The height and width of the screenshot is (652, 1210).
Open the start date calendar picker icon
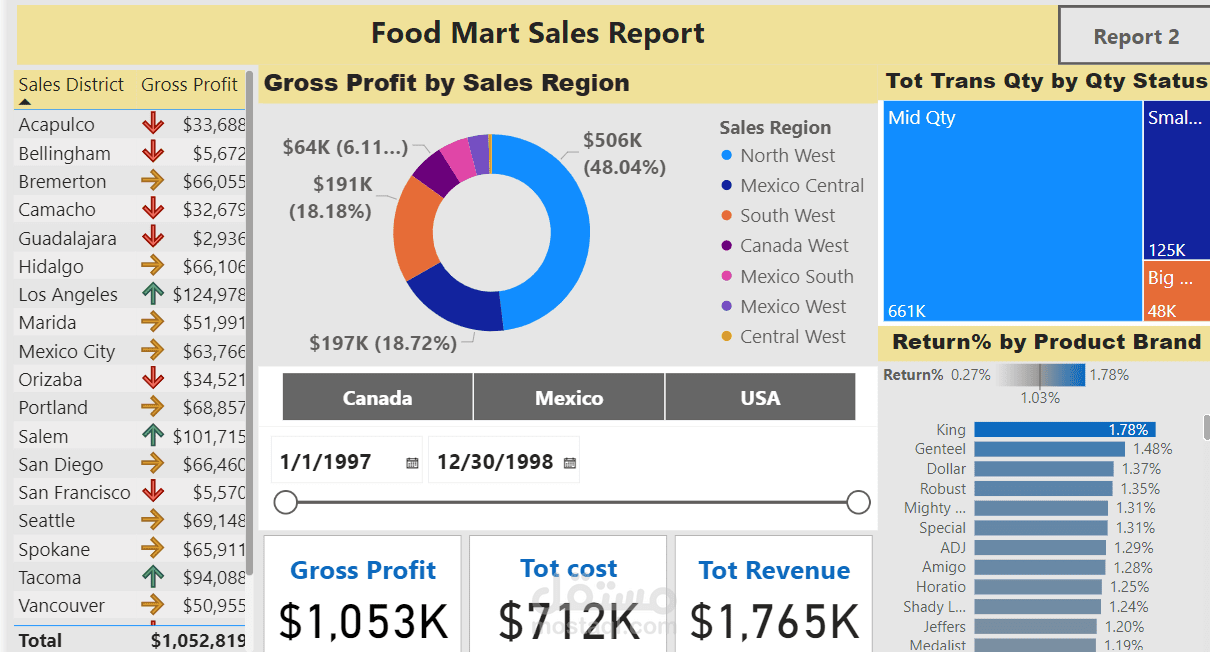[x=412, y=463]
